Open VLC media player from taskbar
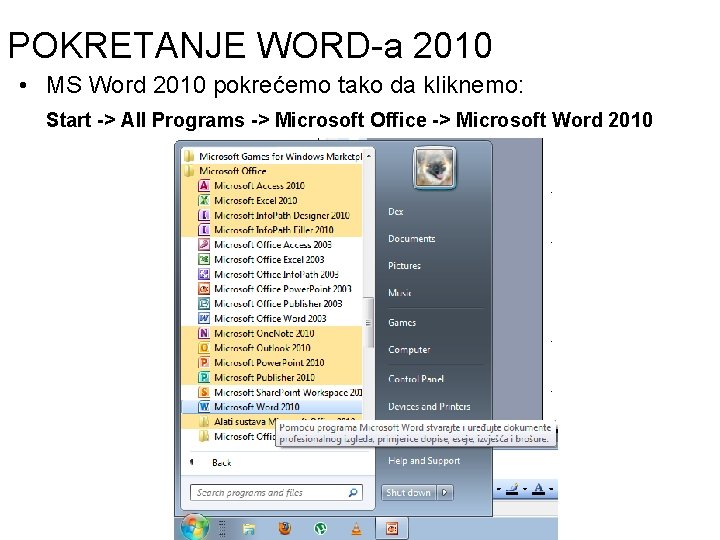Image resolution: width=720 pixels, height=540 pixels. (x=356, y=529)
